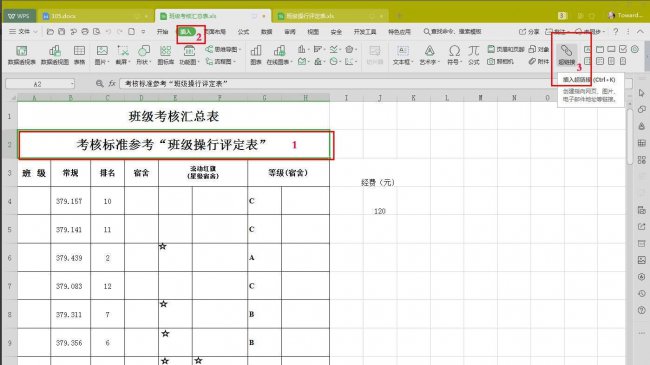Image resolution: width=650 pixels, height=365 pixels.
Task: Open the Symbol (符号) dropdown
Action: (454, 55)
